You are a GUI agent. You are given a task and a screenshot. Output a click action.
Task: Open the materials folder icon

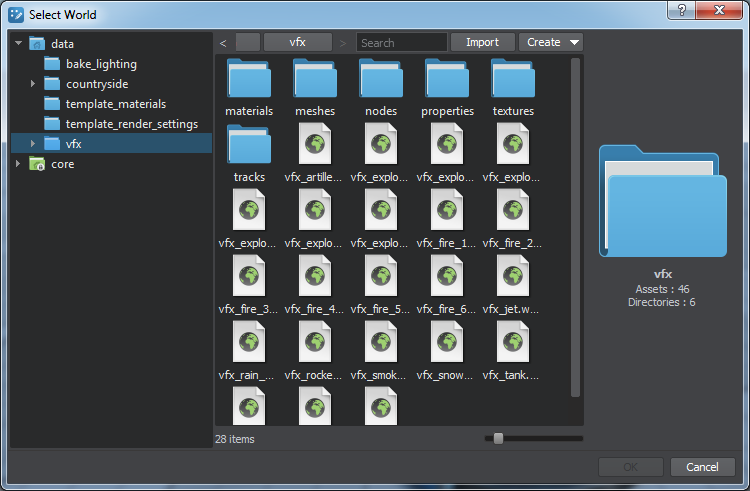[x=249, y=79]
